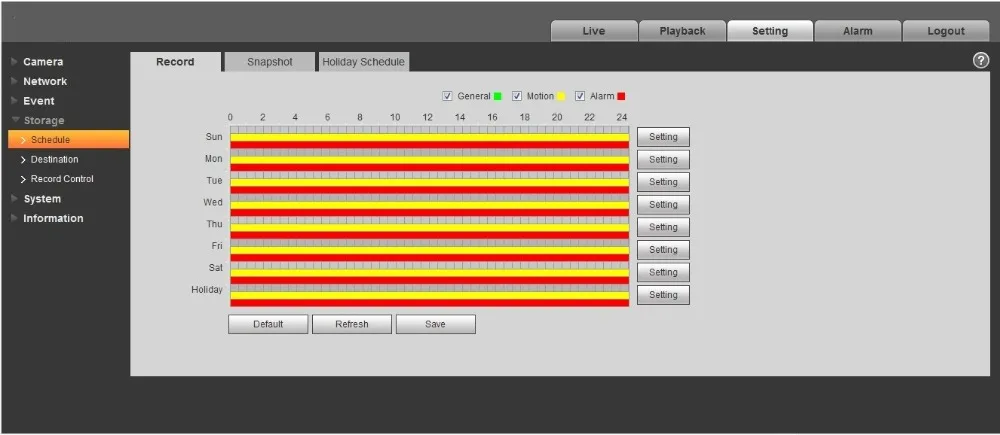Click Tuesday's gray general timeline row

click(x=429, y=175)
